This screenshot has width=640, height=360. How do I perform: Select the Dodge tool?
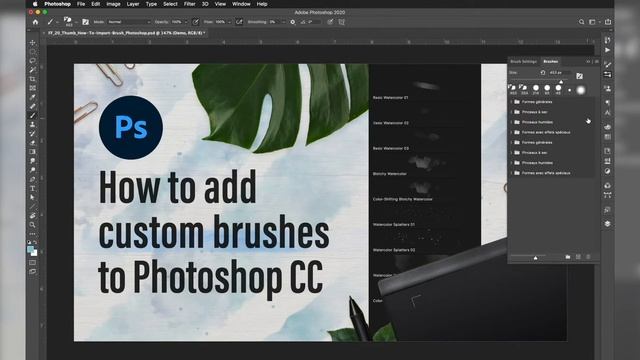(32, 170)
